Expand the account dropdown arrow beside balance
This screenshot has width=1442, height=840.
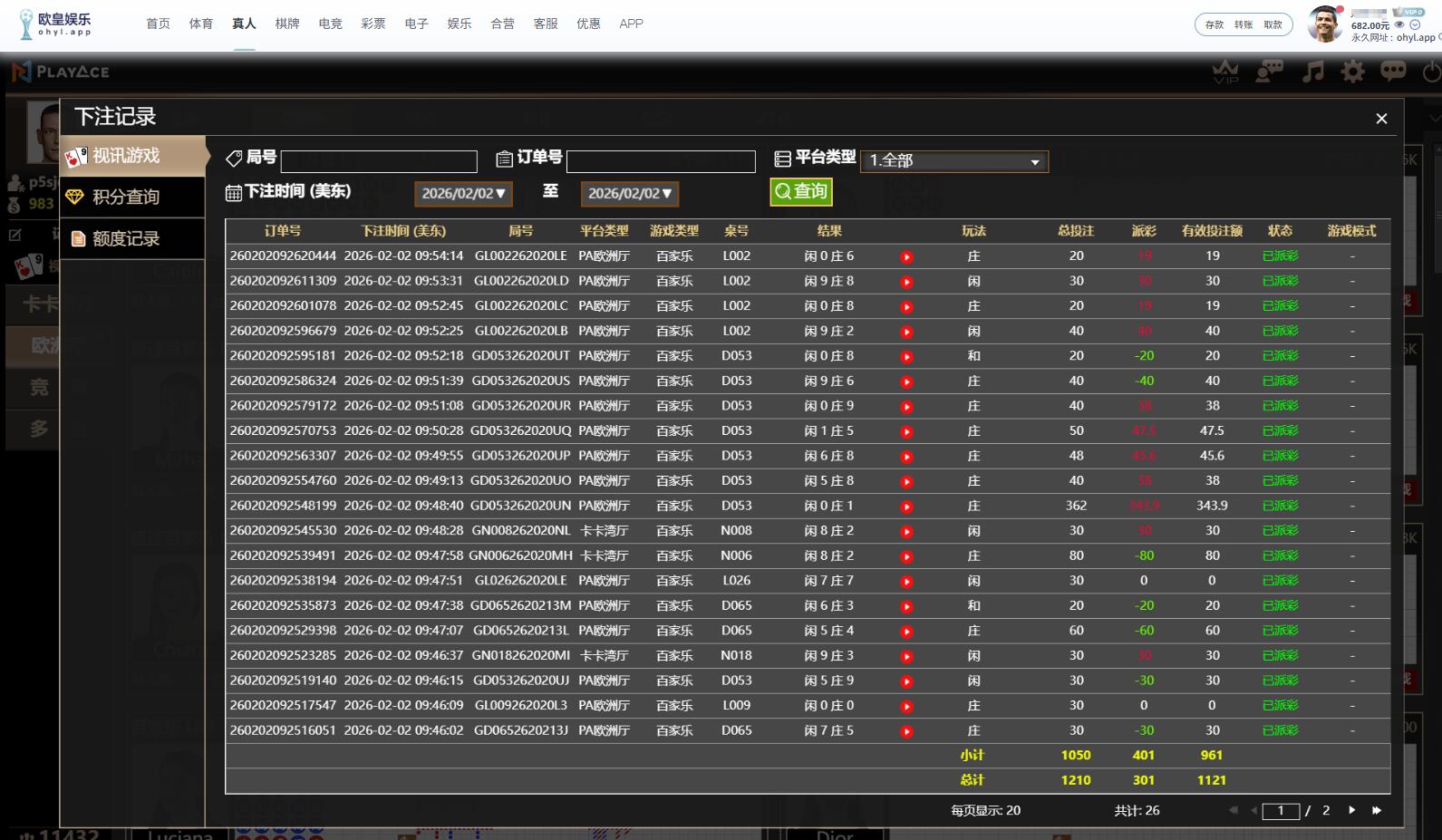[x=1415, y=25]
